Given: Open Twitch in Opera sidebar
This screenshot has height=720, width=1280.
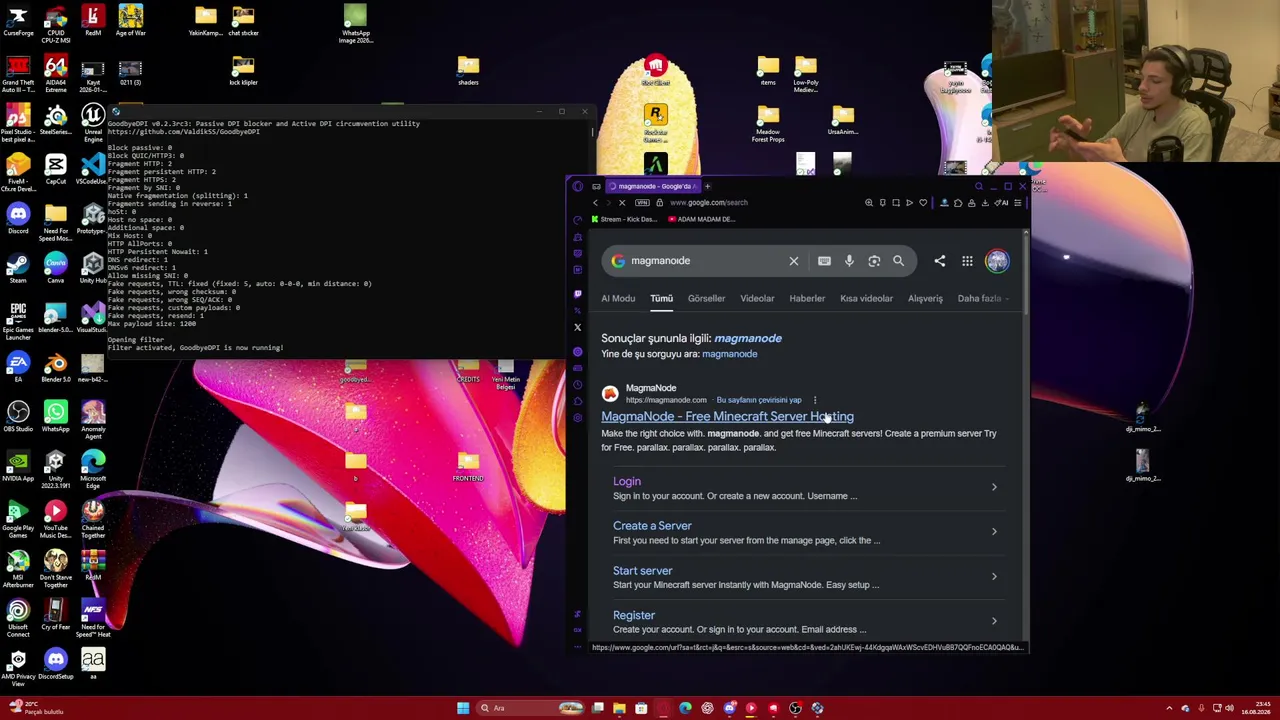Looking at the screenshot, I should pyautogui.click(x=577, y=294).
